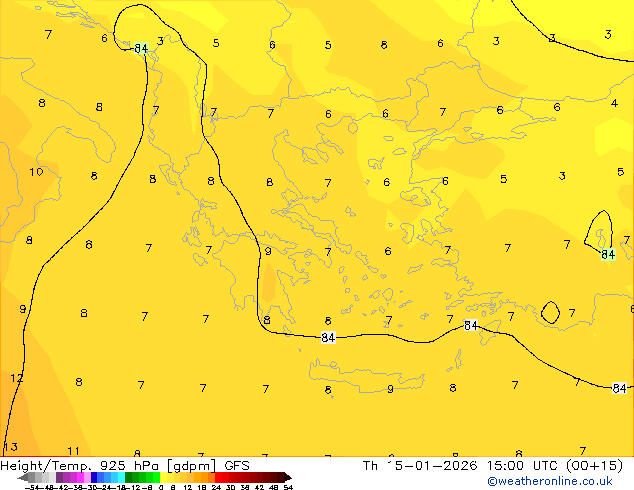Click the temperature value 12 at left edge
Image resolution: width=634 pixels, height=490 pixels.
click(x=17, y=378)
